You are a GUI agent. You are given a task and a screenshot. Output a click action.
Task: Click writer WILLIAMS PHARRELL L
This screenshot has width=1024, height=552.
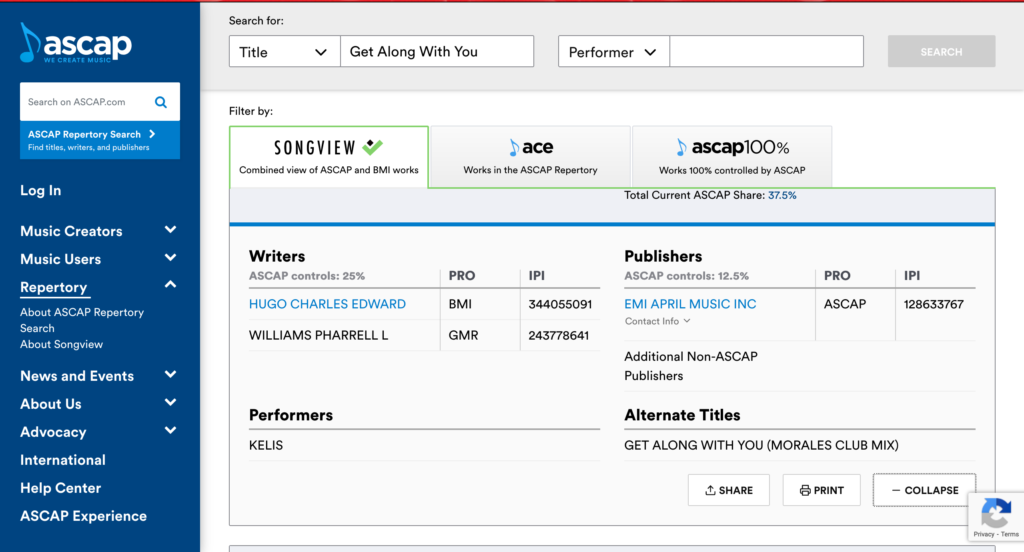coord(319,335)
